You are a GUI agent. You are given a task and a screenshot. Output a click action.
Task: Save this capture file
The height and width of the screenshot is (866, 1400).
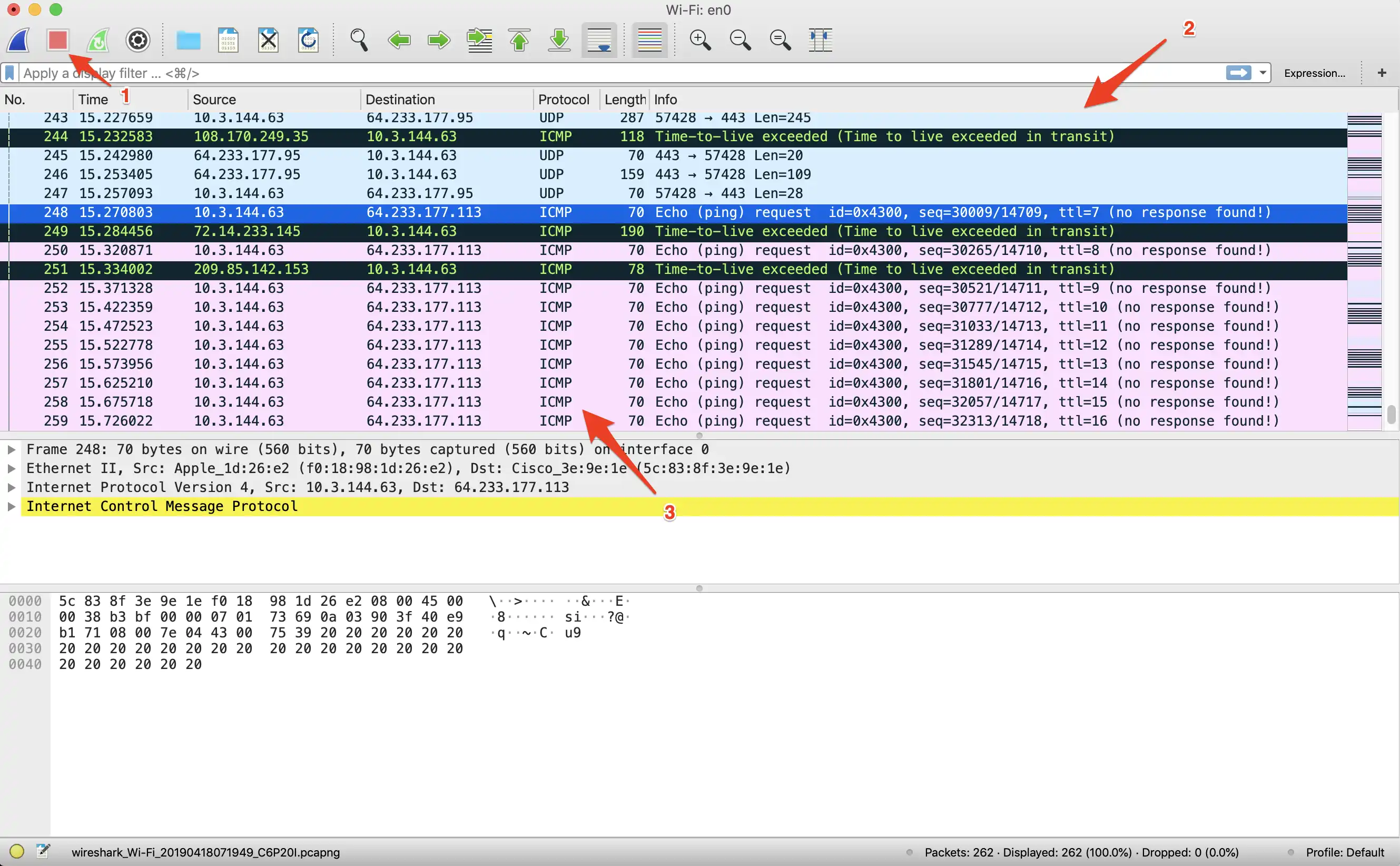pos(228,40)
